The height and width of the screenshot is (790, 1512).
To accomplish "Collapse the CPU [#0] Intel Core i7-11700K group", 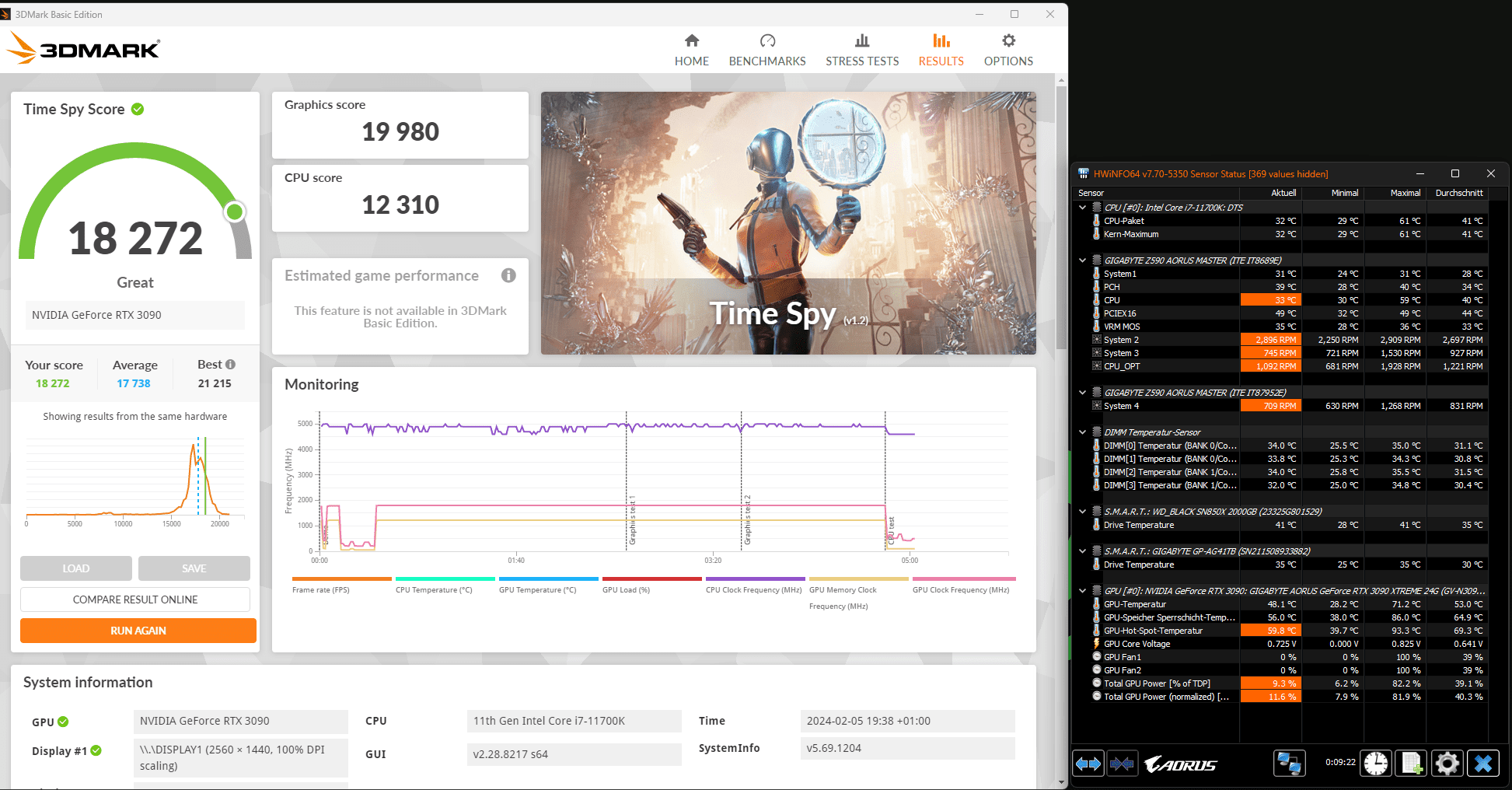I will pos(1082,208).
